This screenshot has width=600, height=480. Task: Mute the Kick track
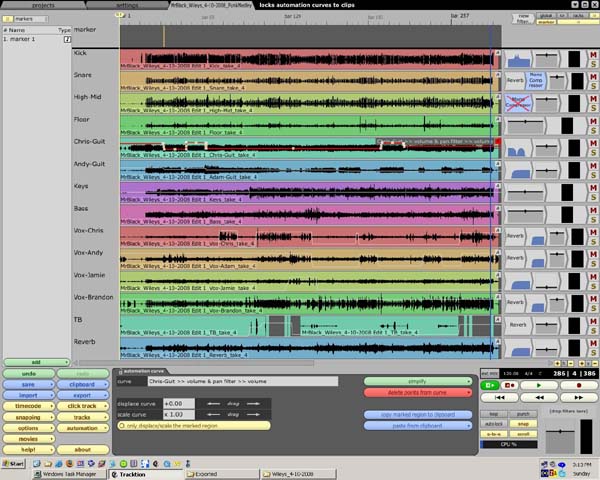click(x=593, y=55)
